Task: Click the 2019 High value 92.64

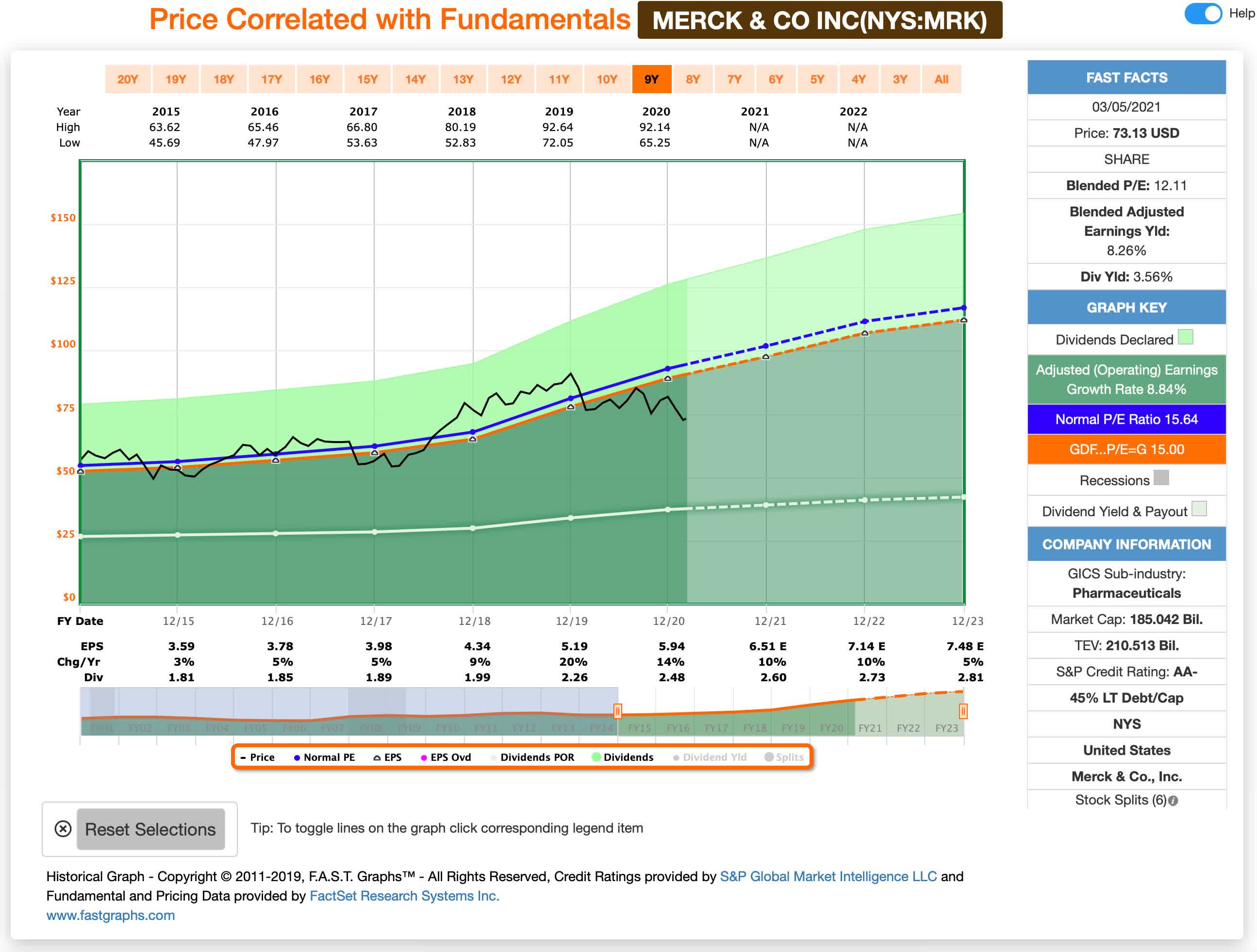Action: point(558,127)
